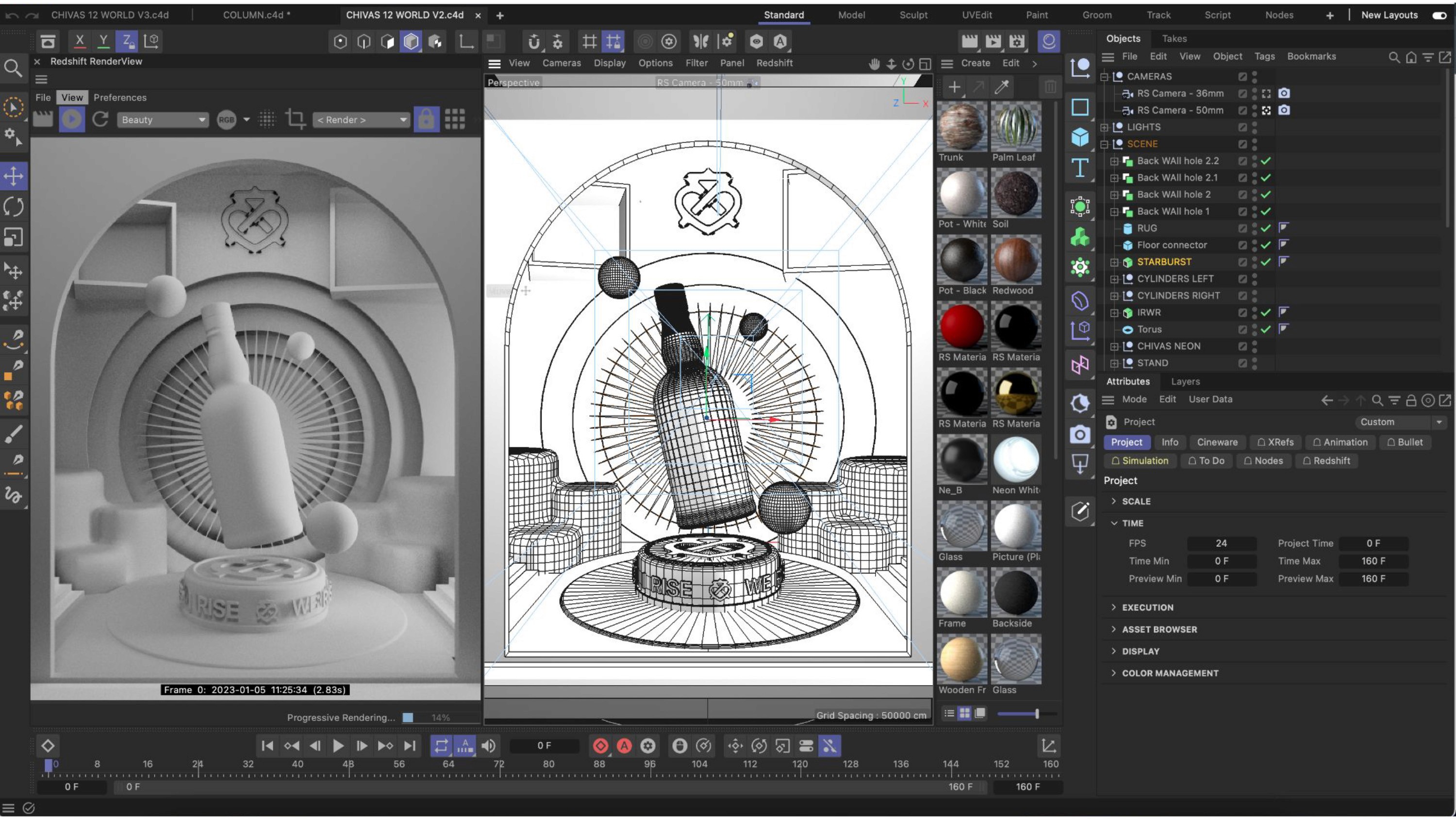Image resolution: width=1456 pixels, height=819 pixels.
Task: Click the Redshift project settings button
Action: (x=1326, y=461)
